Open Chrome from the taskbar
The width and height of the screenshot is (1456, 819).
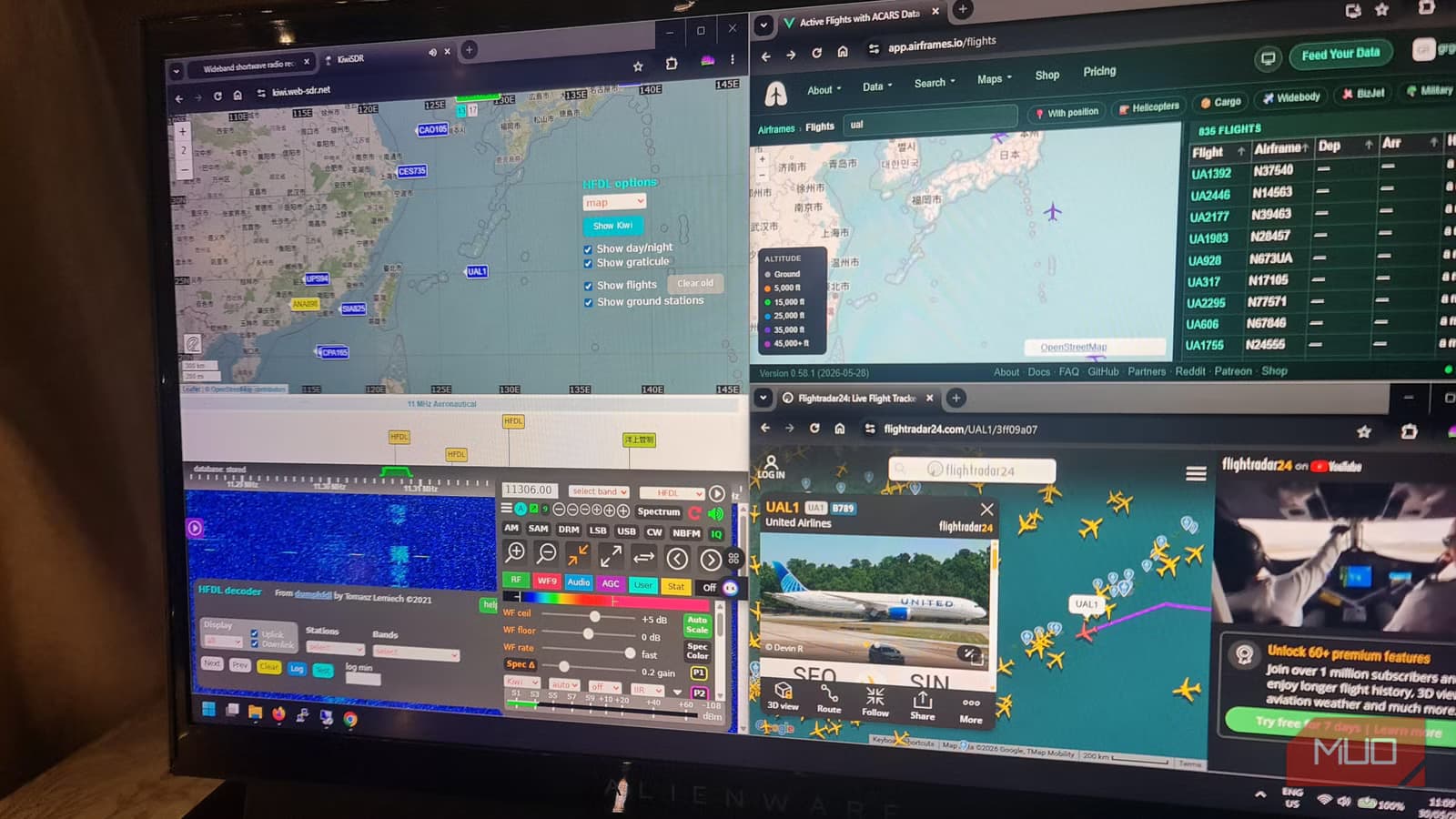(x=349, y=718)
